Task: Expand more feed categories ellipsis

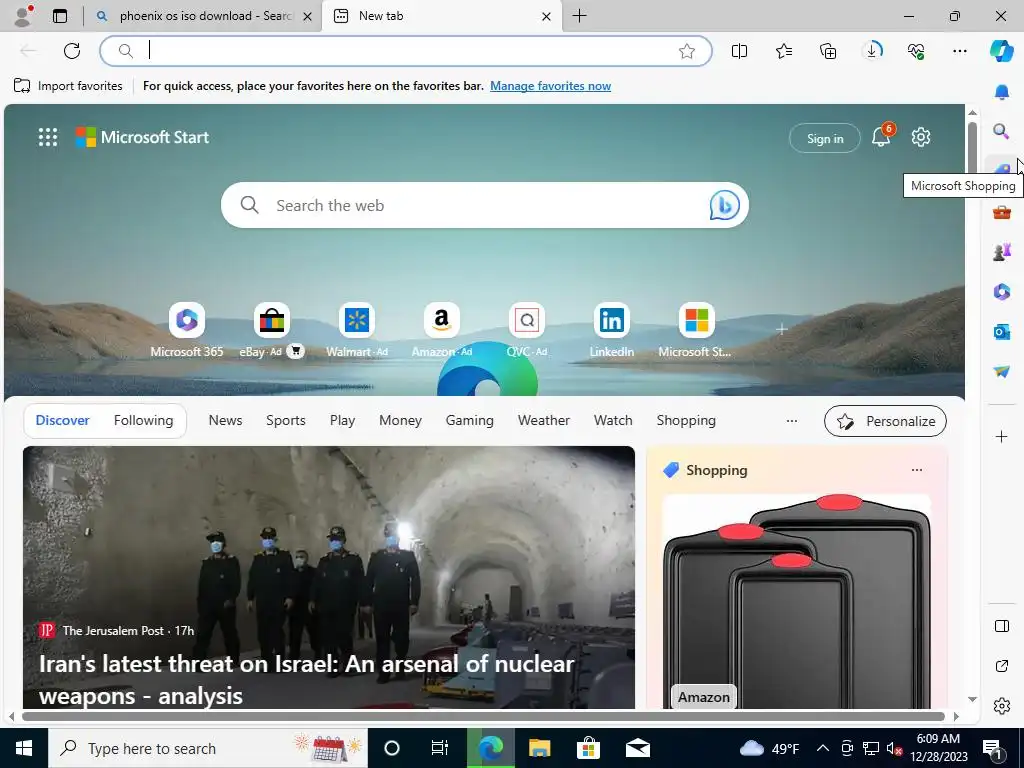Action: pos(792,421)
